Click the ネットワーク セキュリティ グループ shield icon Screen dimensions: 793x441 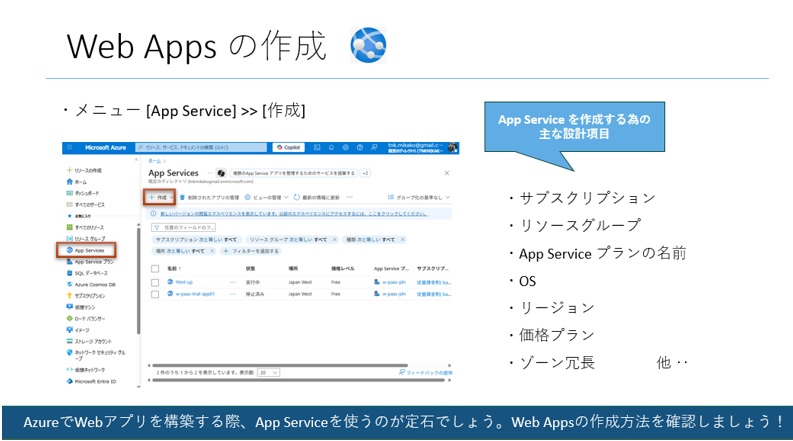click(x=70, y=352)
